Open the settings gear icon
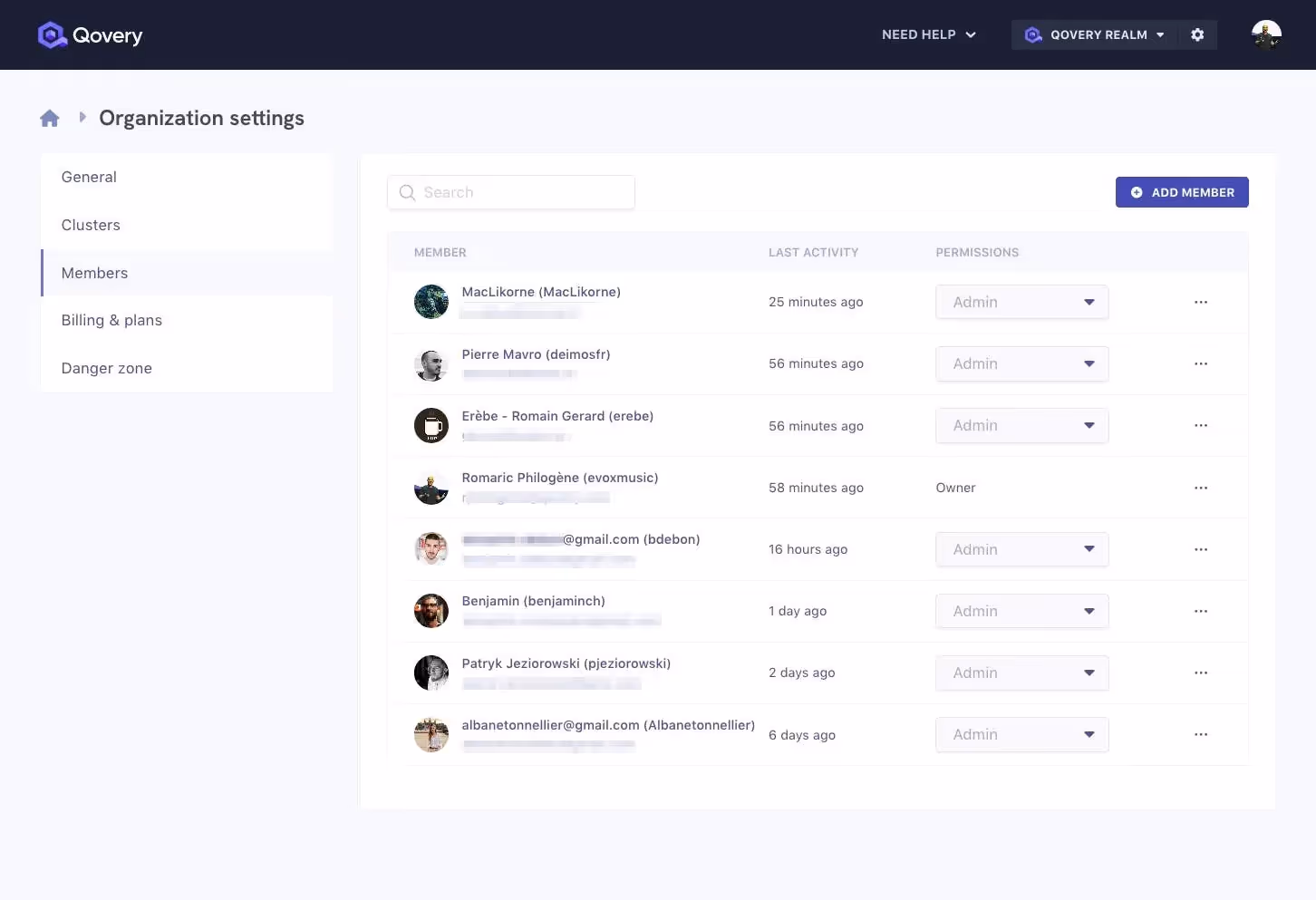Viewport: 1316px width, 900px height. pyautogui.click(x=1197, y=34)
